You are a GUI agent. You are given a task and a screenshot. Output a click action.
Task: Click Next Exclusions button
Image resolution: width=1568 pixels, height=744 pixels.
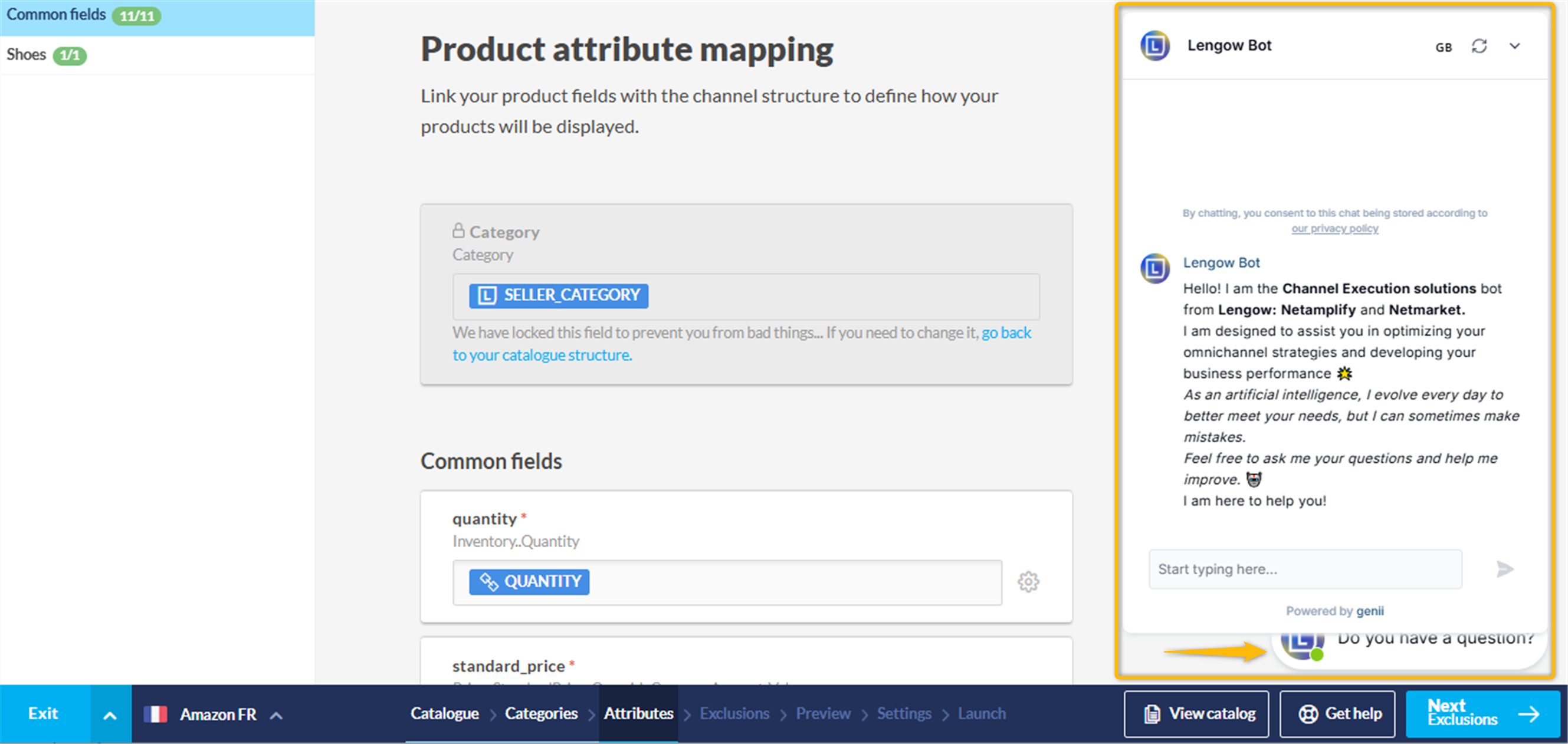1482,713
